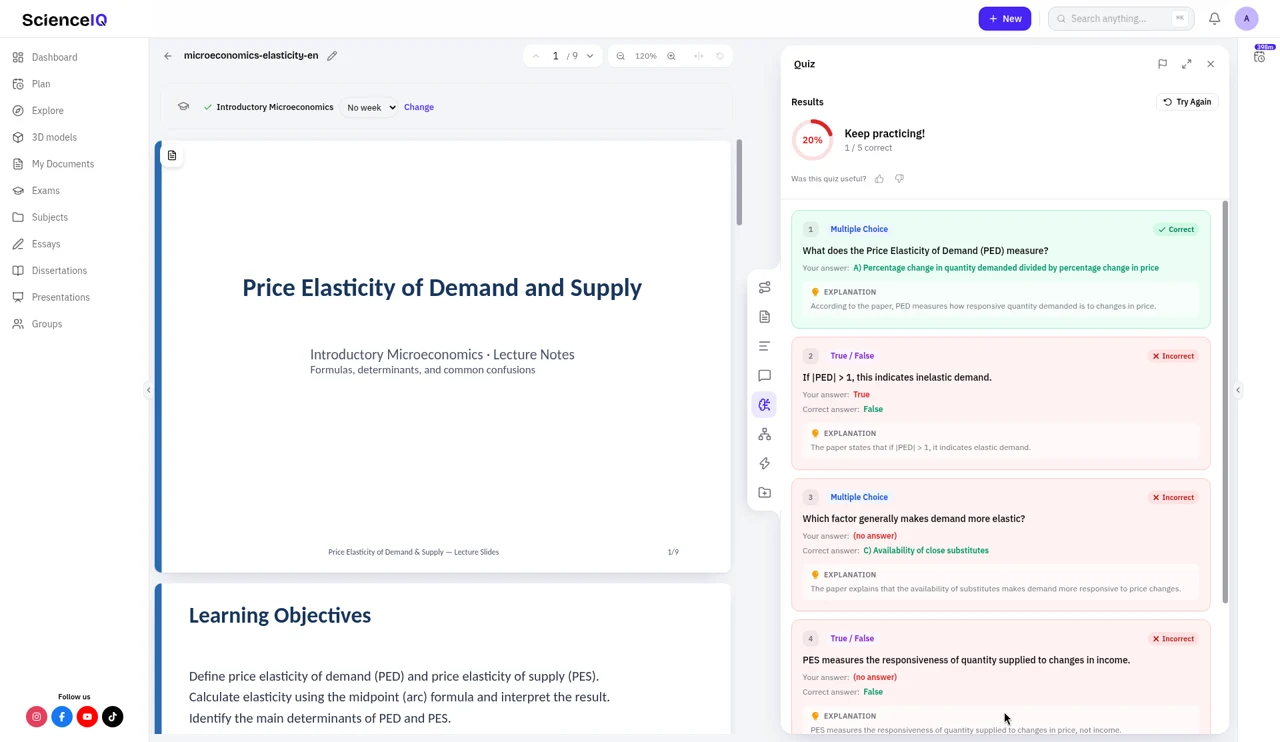Open the chat tool in side toolbar
1280x742 pixels.
[764, 376]
